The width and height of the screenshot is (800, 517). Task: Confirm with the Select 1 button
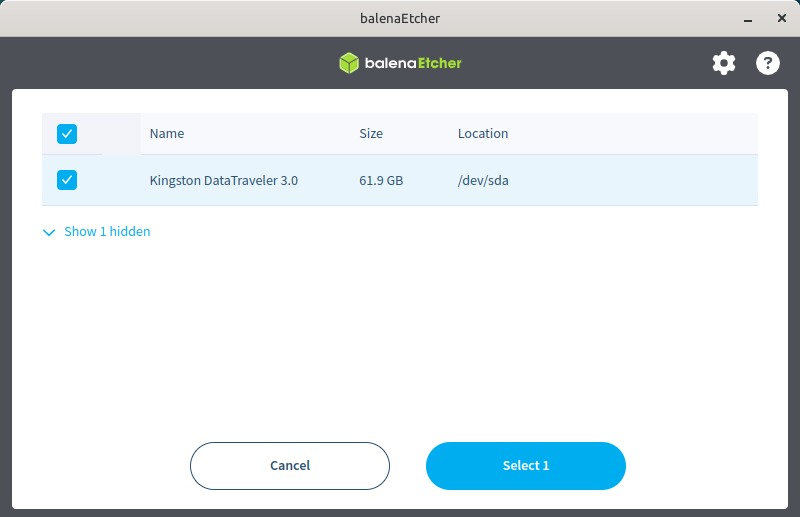tap(525, 466)
